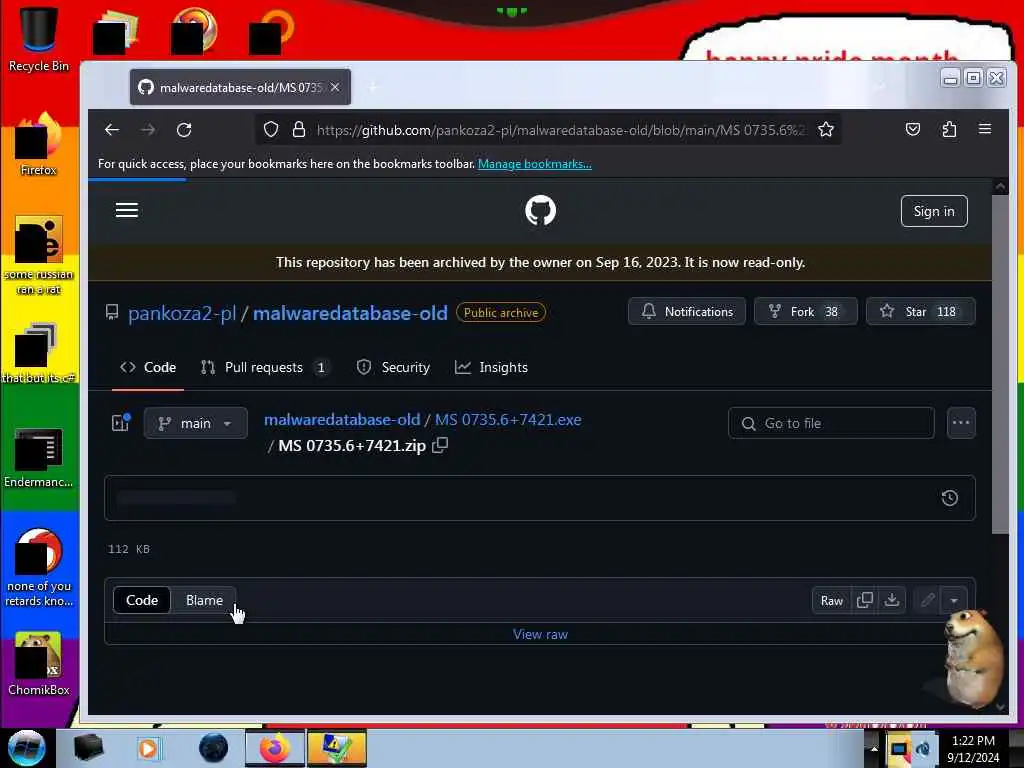Open the Firefox extensions puzzle icon
The height and width of the screenshot is (768, 1024).
tap(950, 129)
